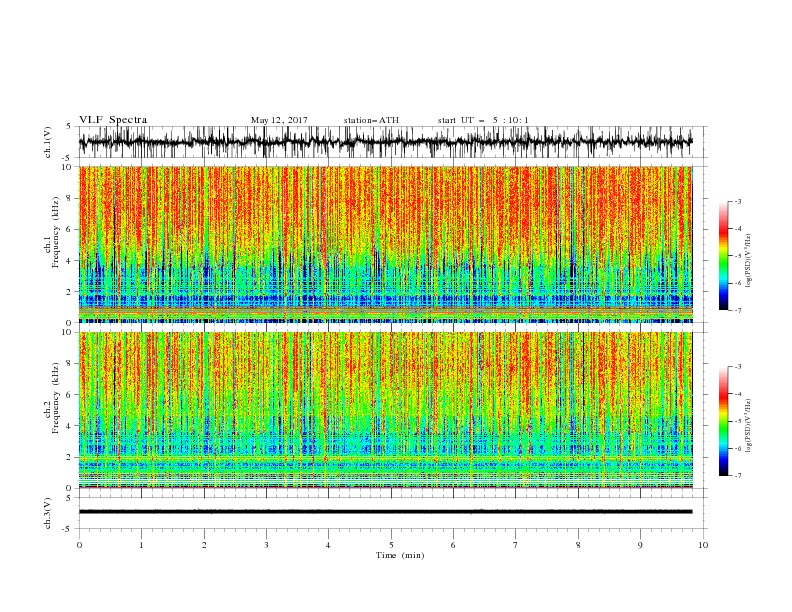Click the "ch.2 Frequency (kHz)" axis label
The image size is (792, 612).
[x=52, y=398]
